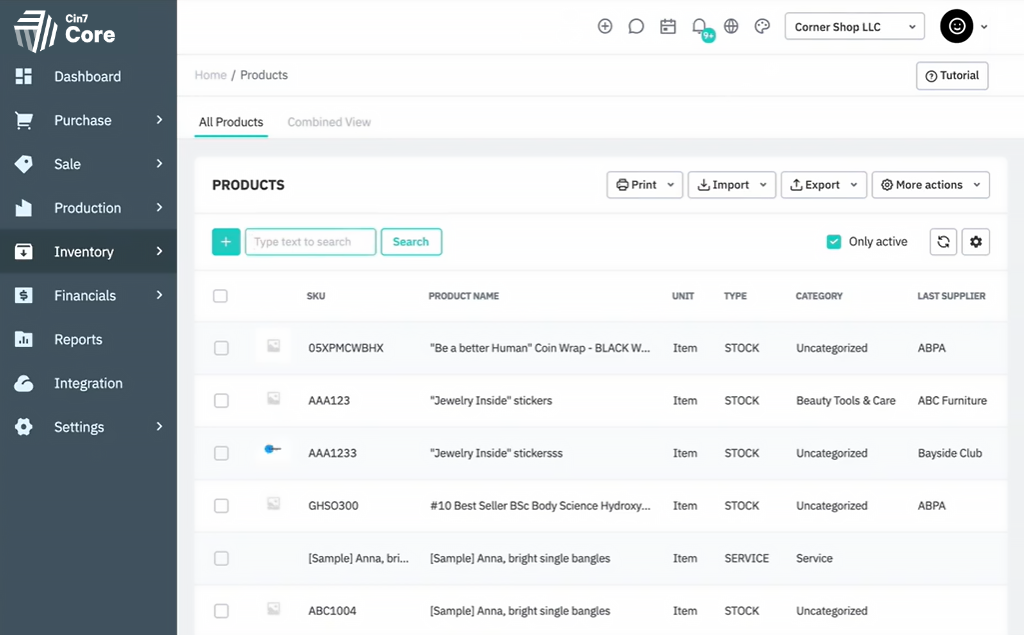1024x635 pixels.
Task: Open the Print dropdown
Action: point(645,185)
